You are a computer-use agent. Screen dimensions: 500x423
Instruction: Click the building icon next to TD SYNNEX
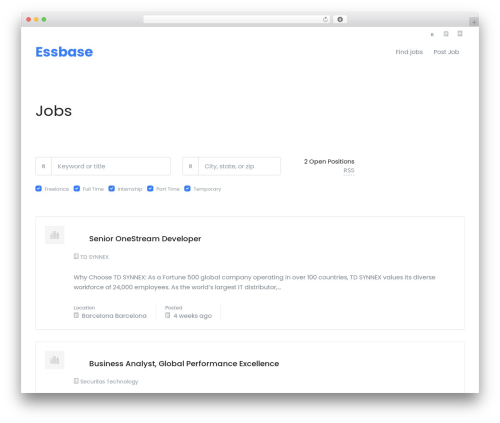[x=76, y=256]
